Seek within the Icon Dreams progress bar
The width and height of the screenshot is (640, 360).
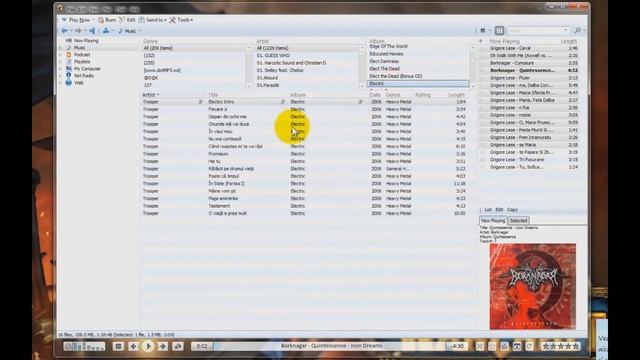[331, 346]
